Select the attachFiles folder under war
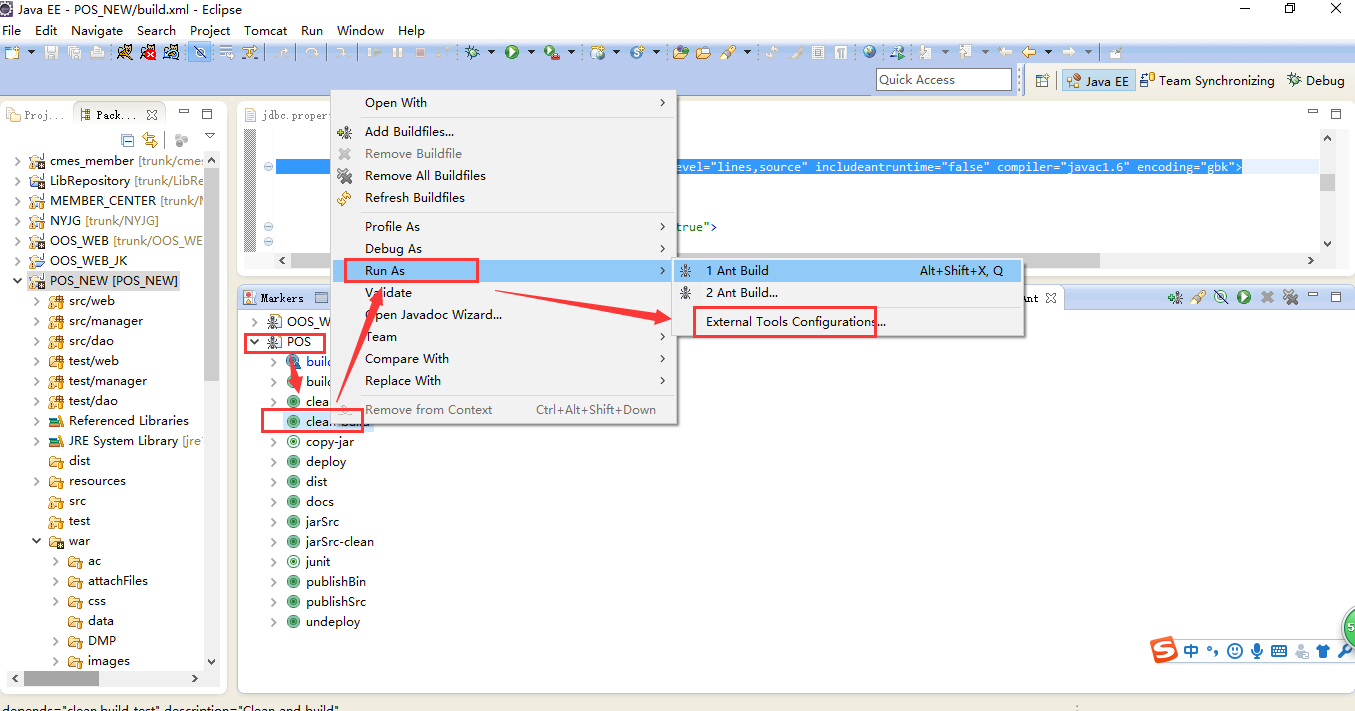1355x711 pixels. click(117, 581)
